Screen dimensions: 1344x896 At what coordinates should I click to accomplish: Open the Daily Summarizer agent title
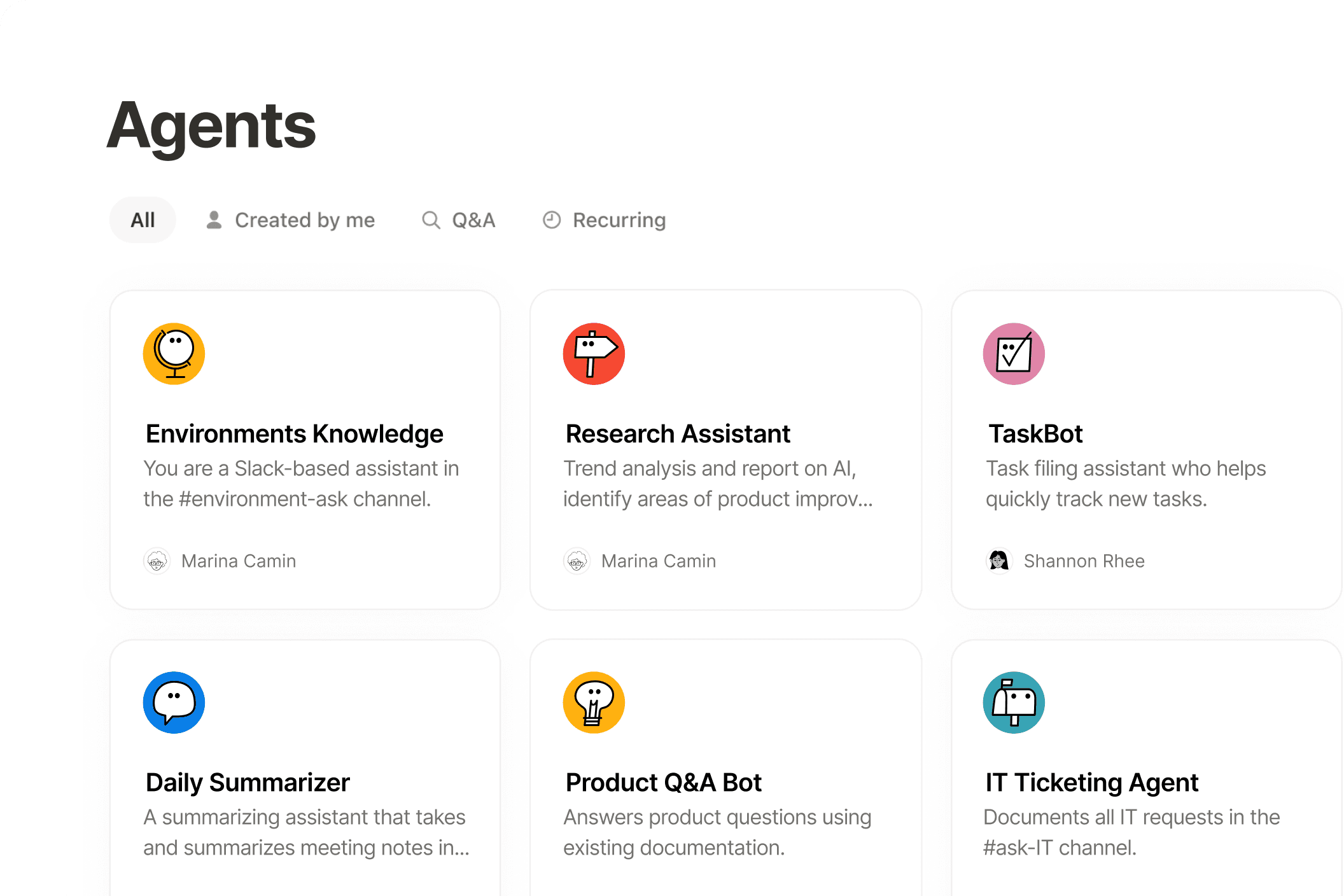(x=248, y=783)
